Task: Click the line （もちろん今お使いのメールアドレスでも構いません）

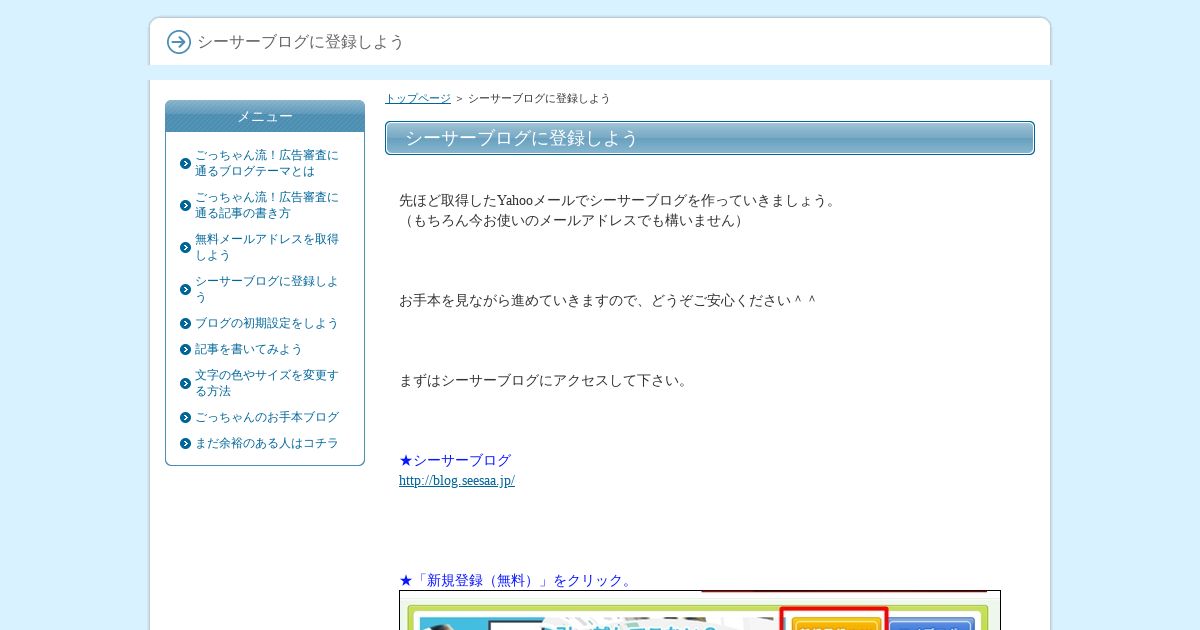Action: [574, 220]
